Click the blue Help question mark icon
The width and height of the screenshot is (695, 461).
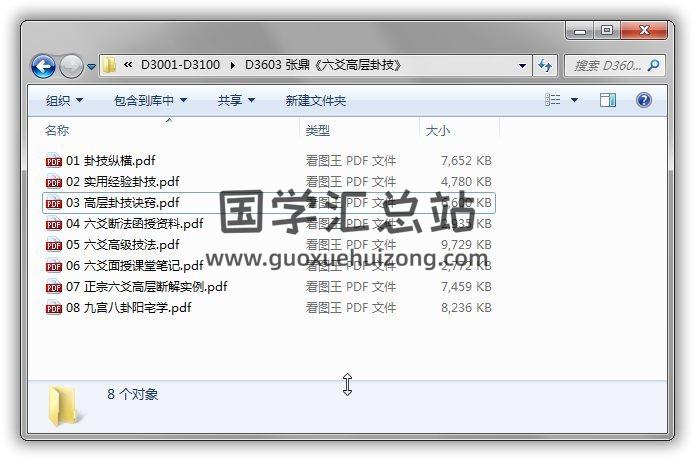(643, 100)
